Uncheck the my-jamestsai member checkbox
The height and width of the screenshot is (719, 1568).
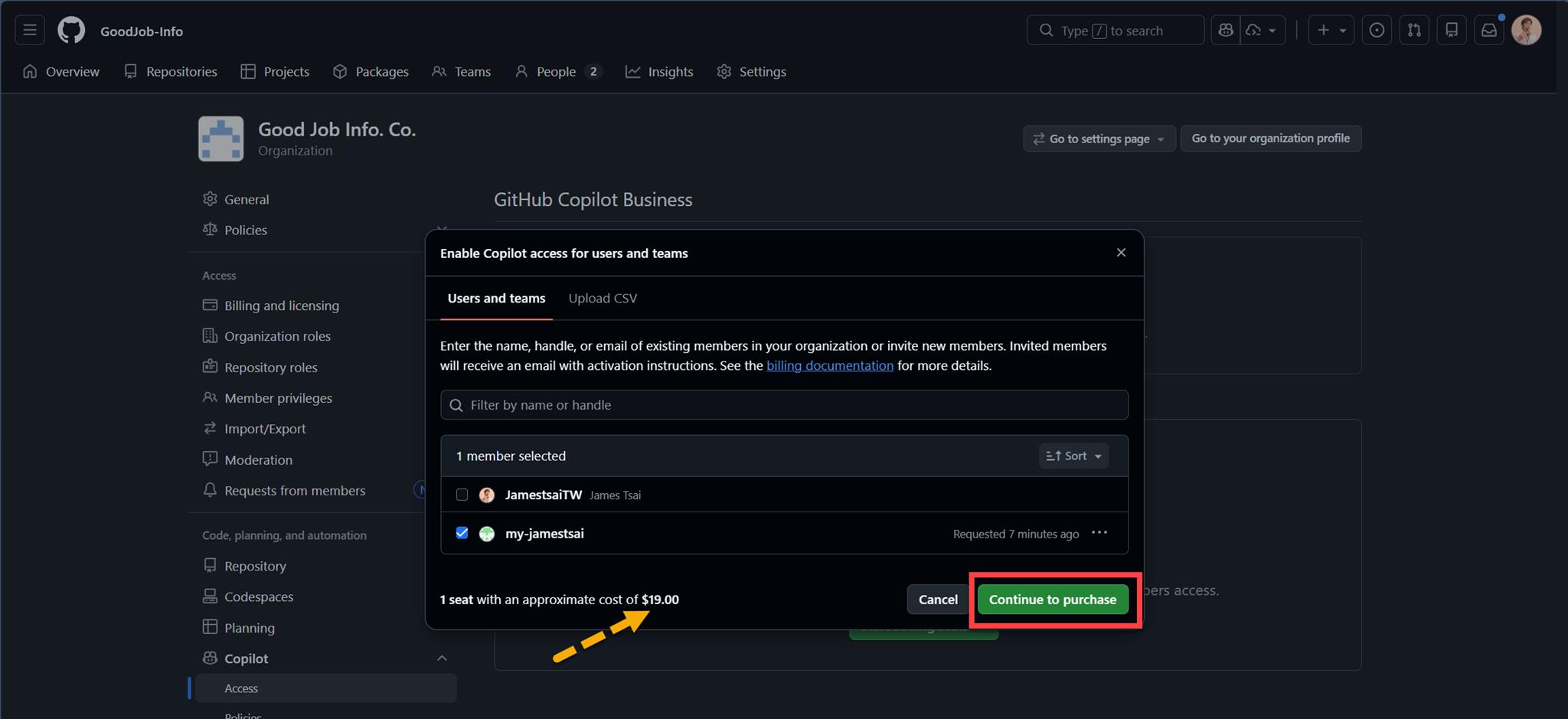point(462,533)
